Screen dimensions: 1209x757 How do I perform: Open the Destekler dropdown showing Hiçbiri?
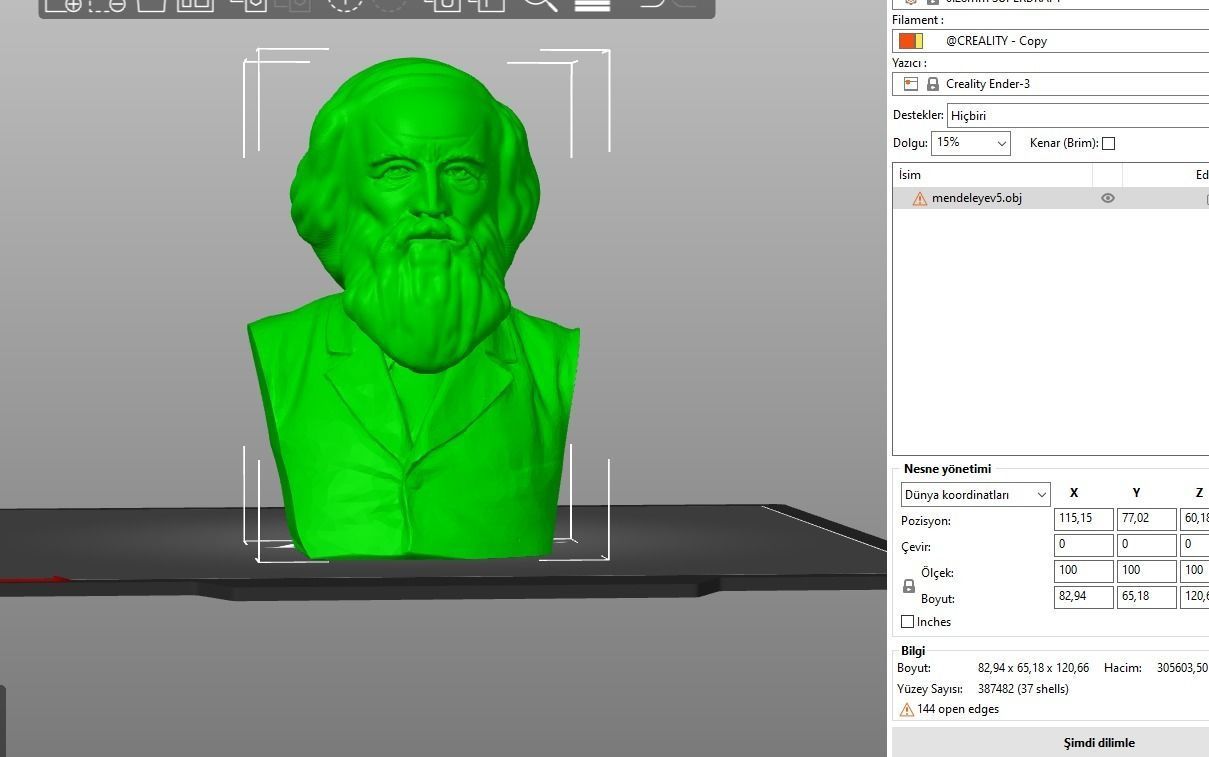(1078, 115)
